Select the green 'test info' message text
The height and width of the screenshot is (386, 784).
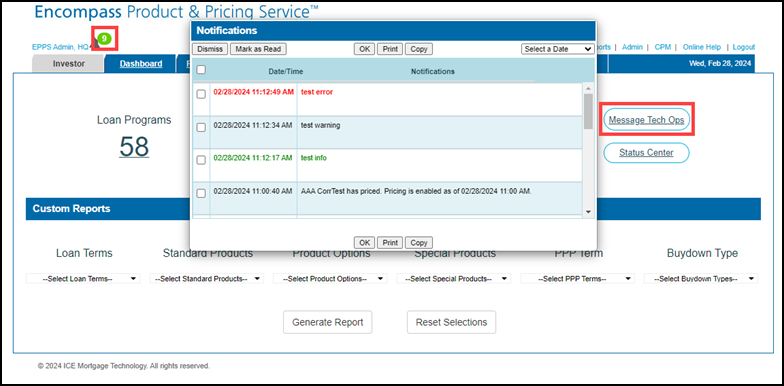314,158
